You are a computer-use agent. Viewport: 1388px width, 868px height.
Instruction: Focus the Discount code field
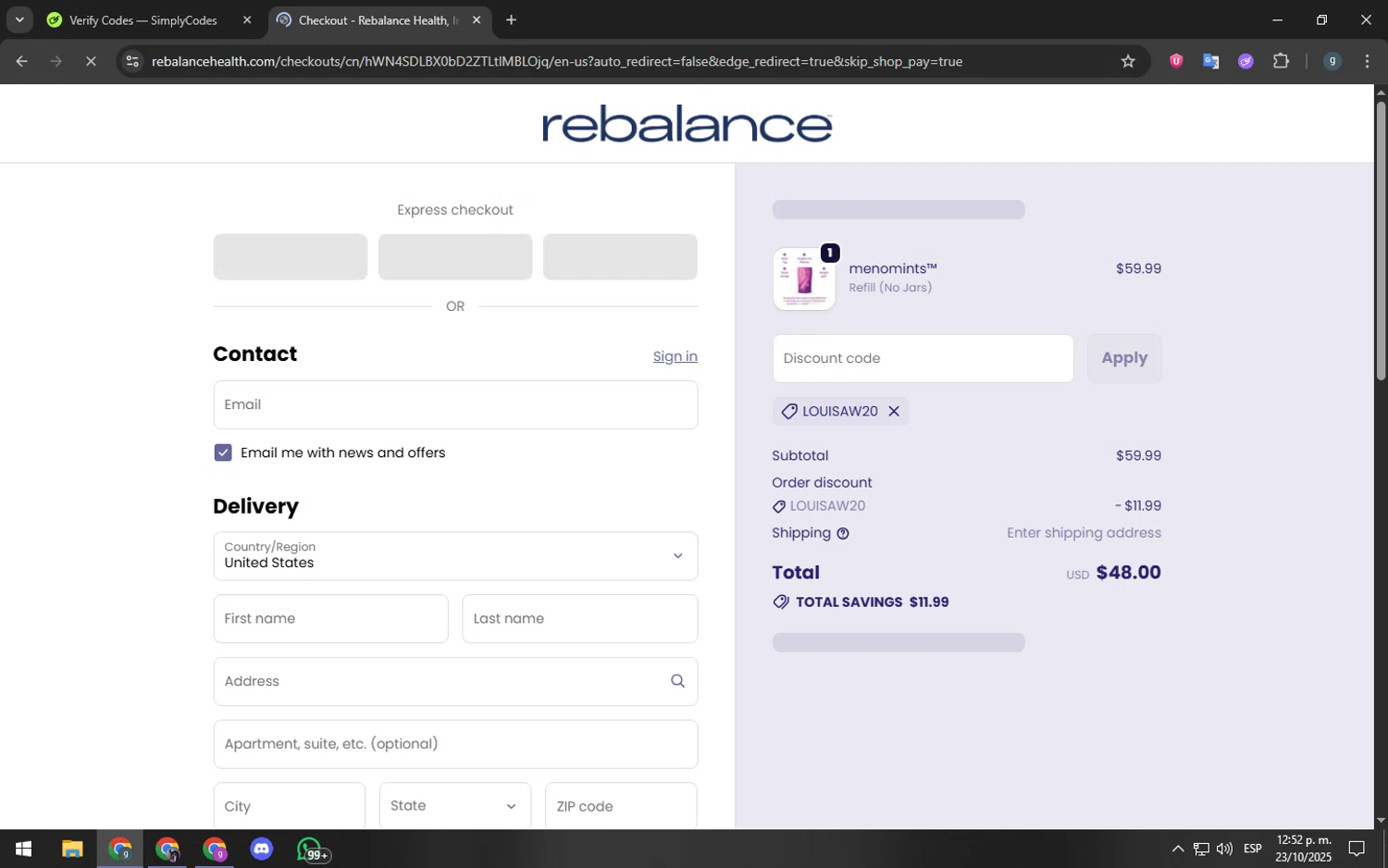[923, 358]
